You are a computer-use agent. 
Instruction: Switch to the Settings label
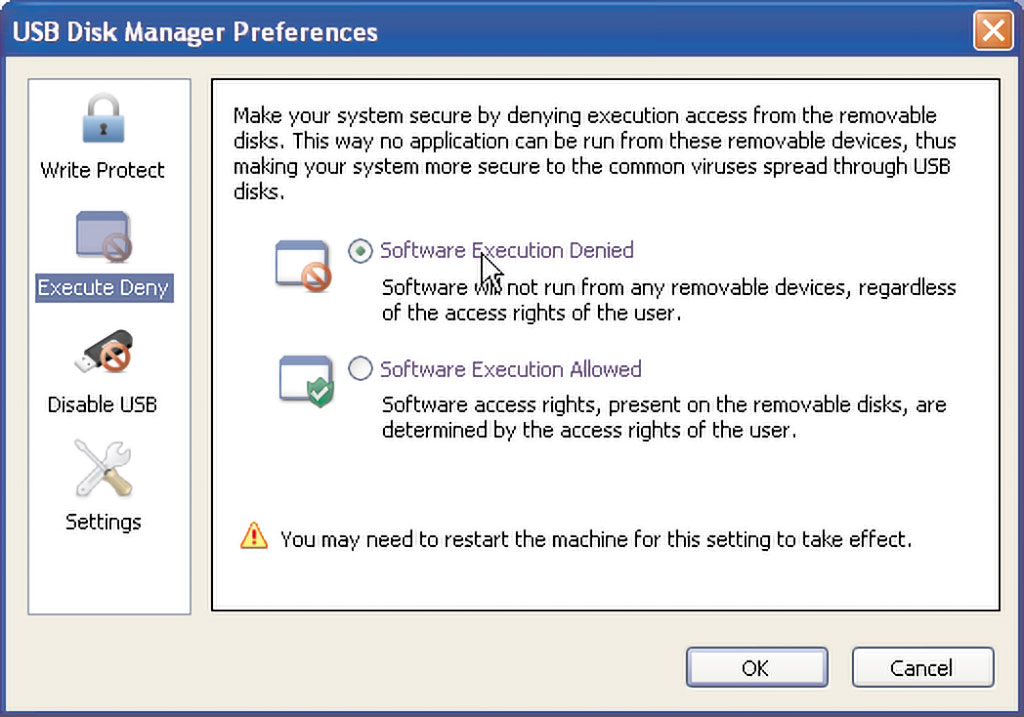point(103,522)
